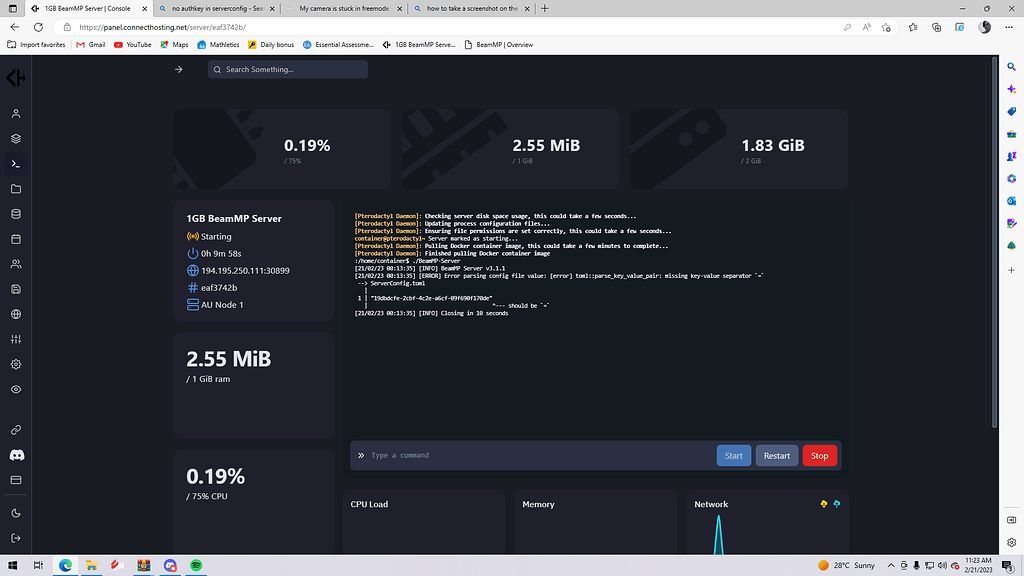Click the link chain icon in sidebar

tap(16, 430)
